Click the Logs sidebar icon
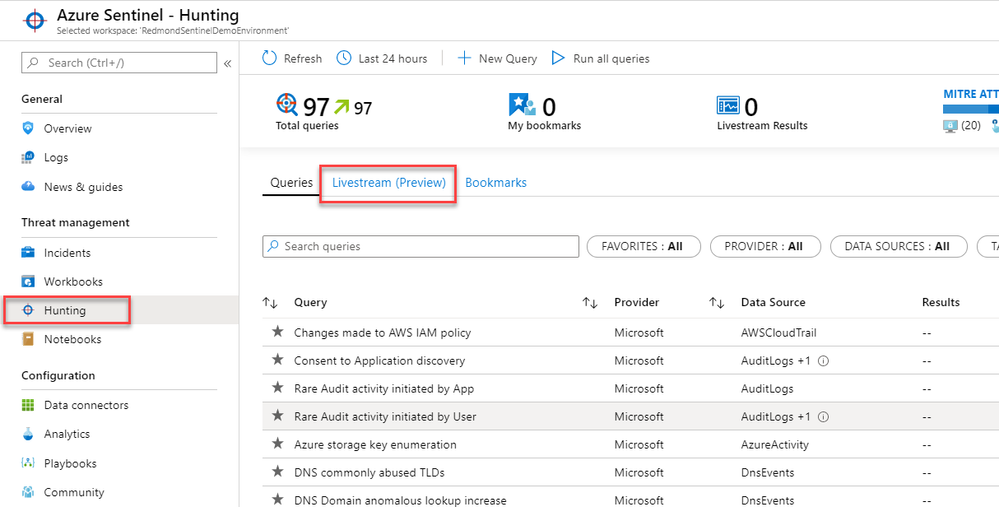The image size is (999, 507). pyautogui.click(x=27, y=157)
